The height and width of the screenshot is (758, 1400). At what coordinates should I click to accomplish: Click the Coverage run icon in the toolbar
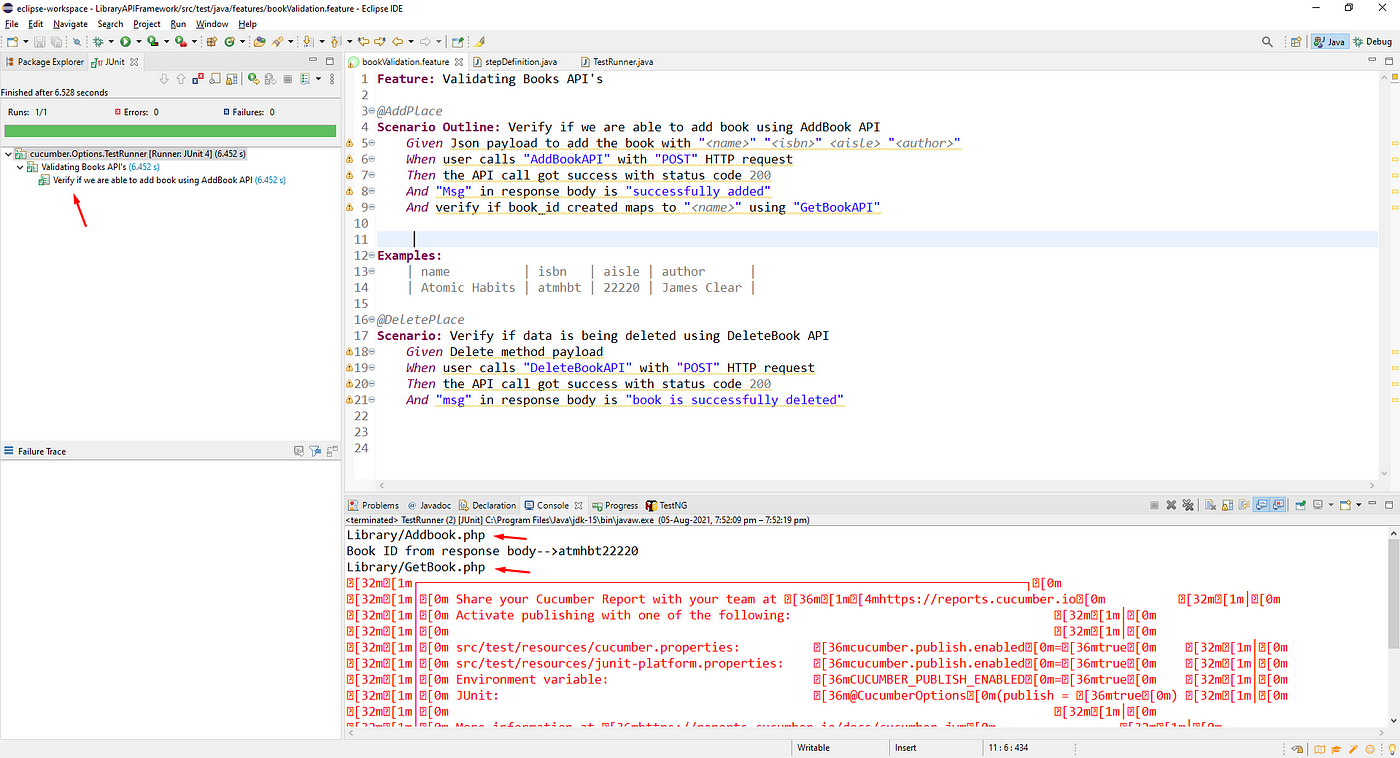pyautogui.click(x=153, y=42)
